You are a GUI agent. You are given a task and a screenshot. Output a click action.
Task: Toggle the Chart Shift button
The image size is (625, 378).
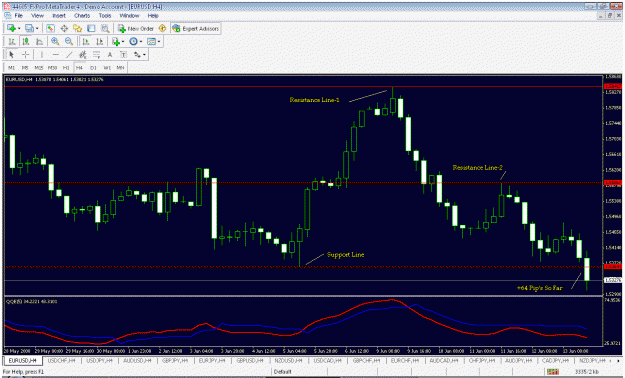tap(99, 41)
